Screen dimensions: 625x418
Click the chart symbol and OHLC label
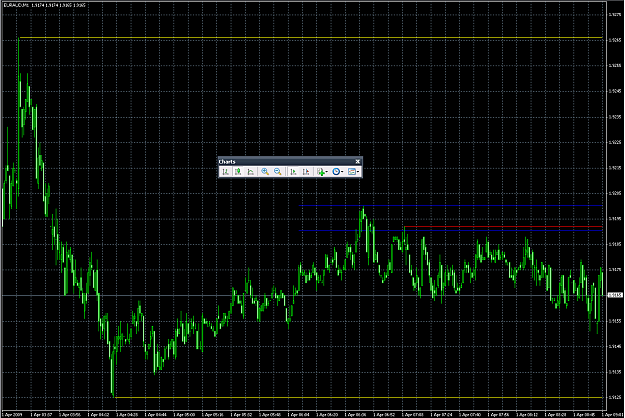44,5
